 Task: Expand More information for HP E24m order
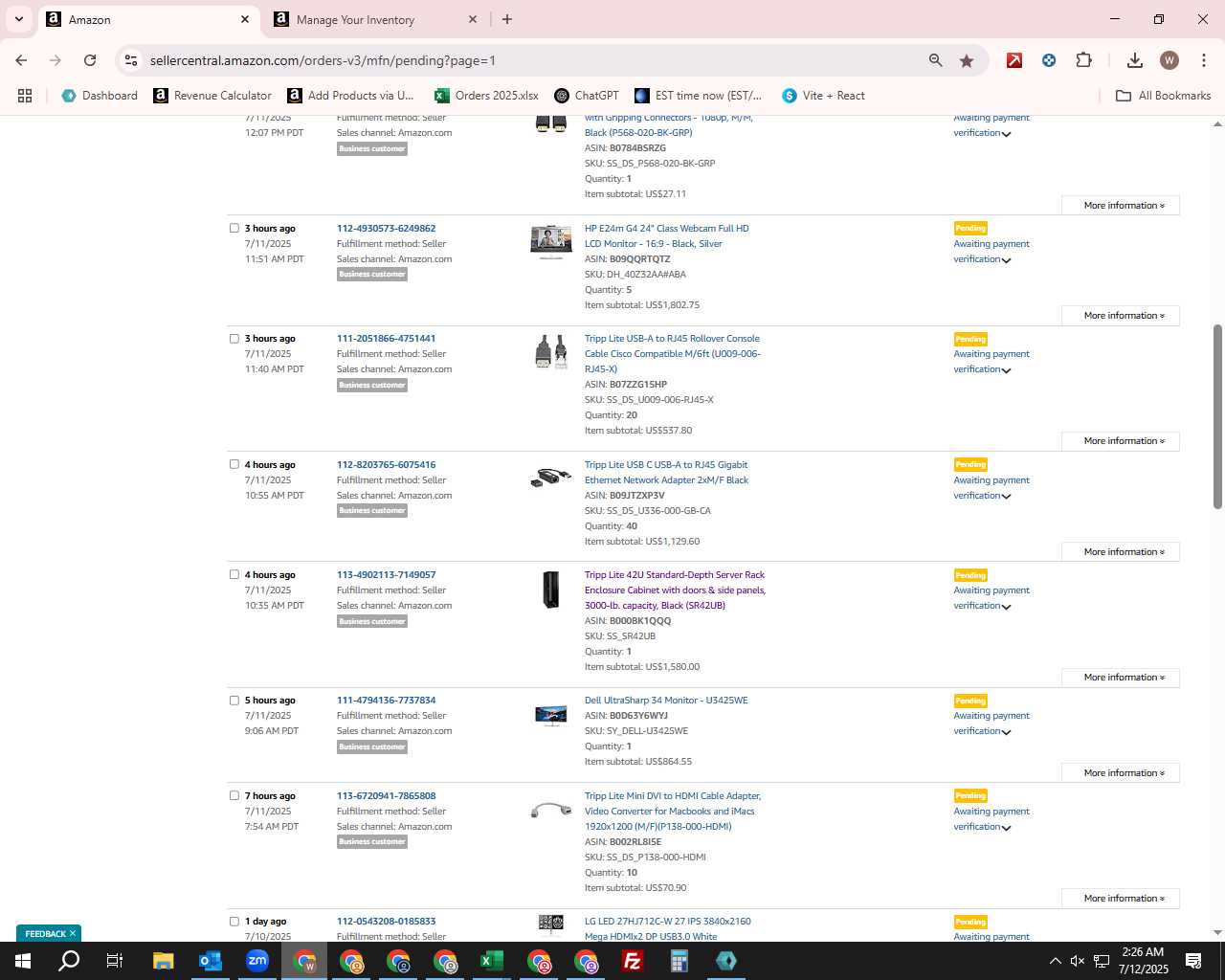tap(1121, 316)
